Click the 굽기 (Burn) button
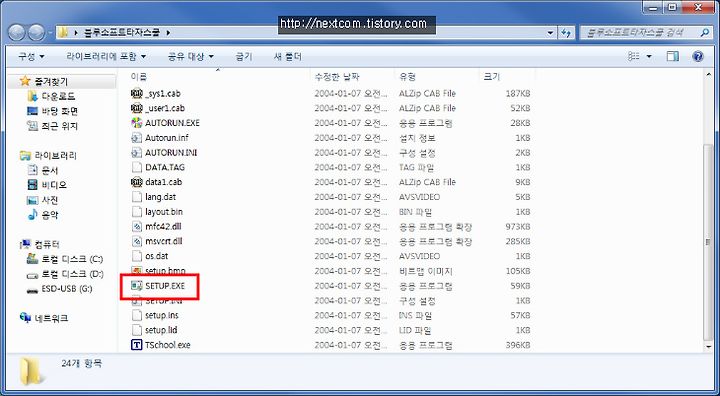Screen dimensions: 720x396 coord(244,57)
